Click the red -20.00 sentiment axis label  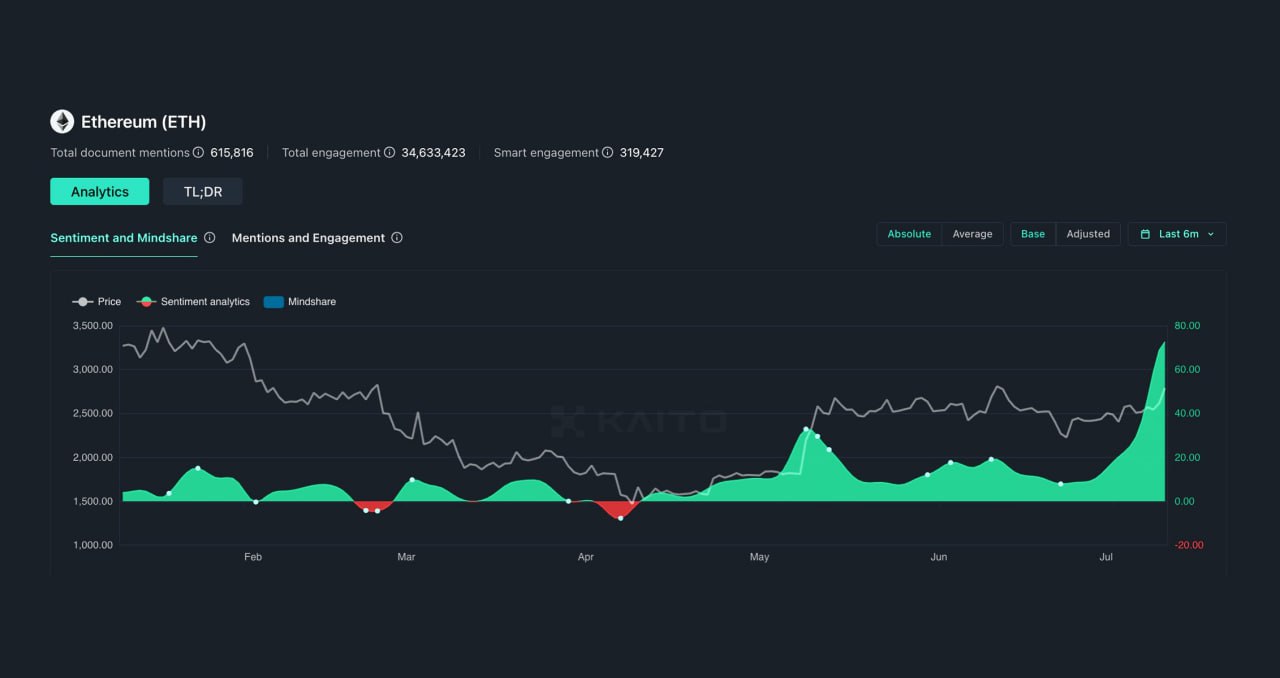click(x=1188, y=545)
